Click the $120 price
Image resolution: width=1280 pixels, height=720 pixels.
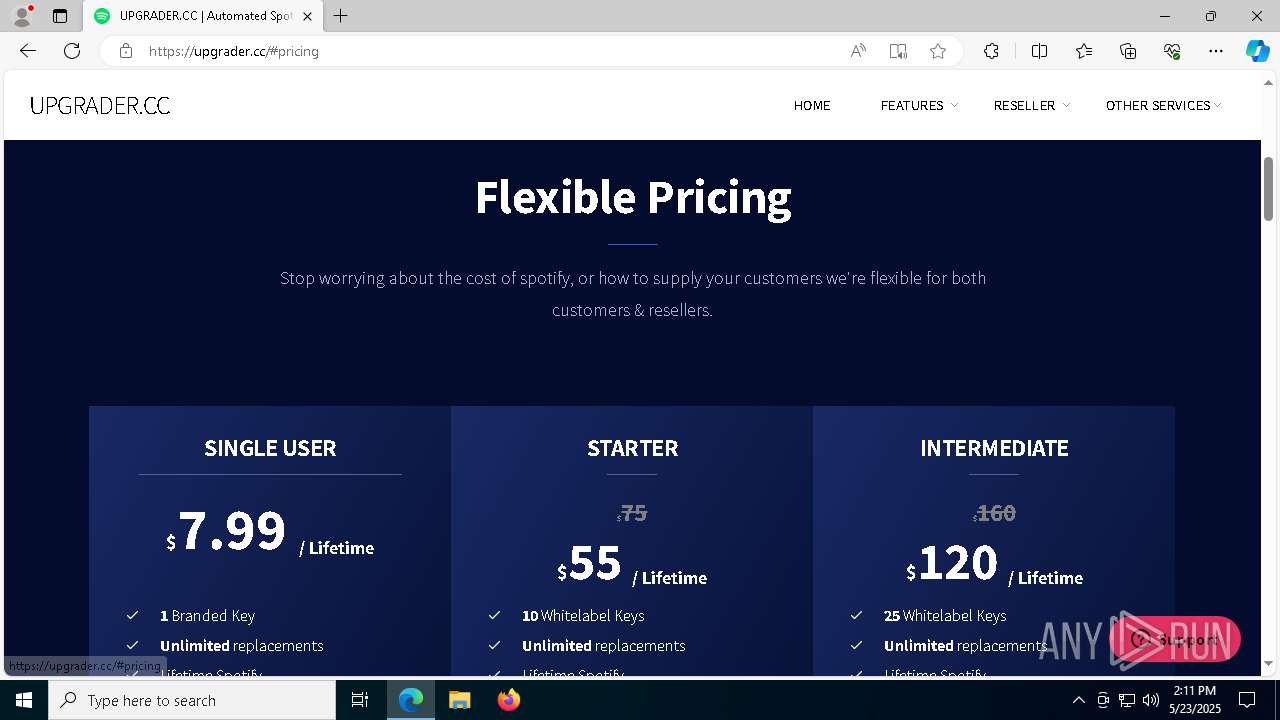952,563
